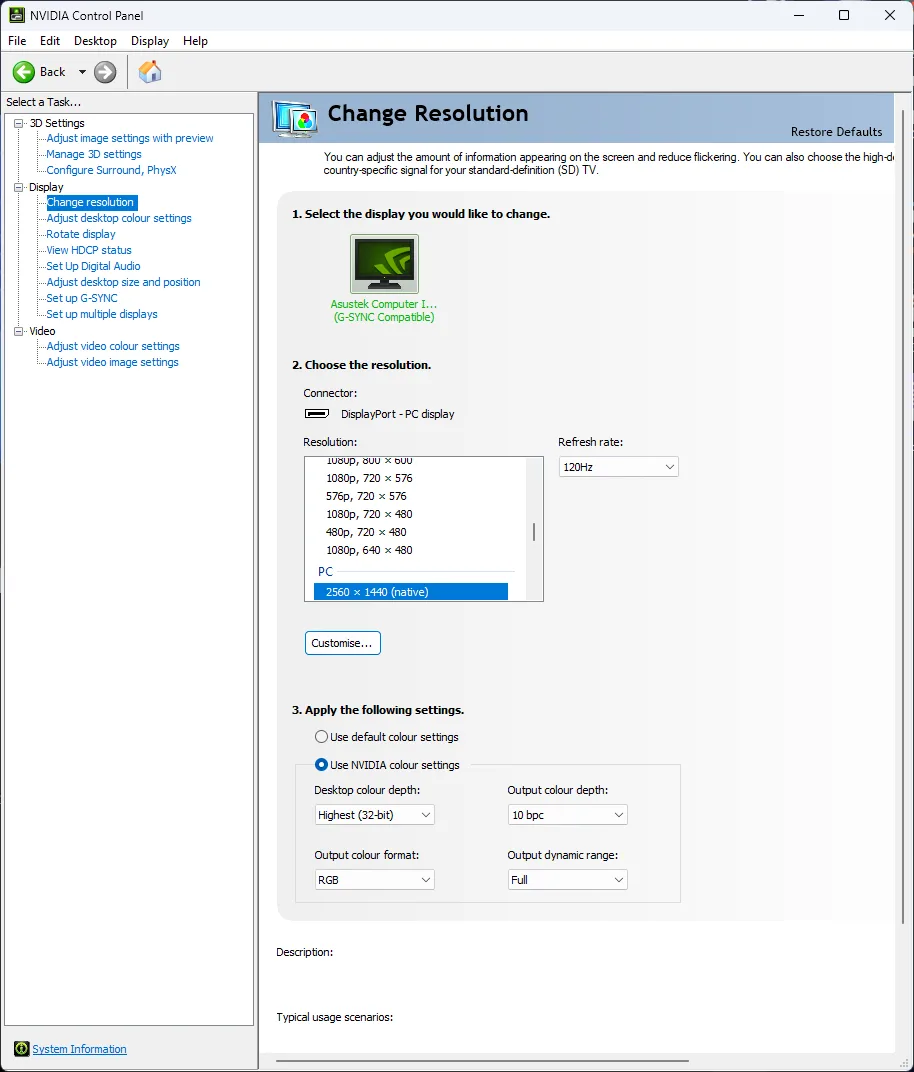Open the Back history dropdown arrow

tap(82, 72)
